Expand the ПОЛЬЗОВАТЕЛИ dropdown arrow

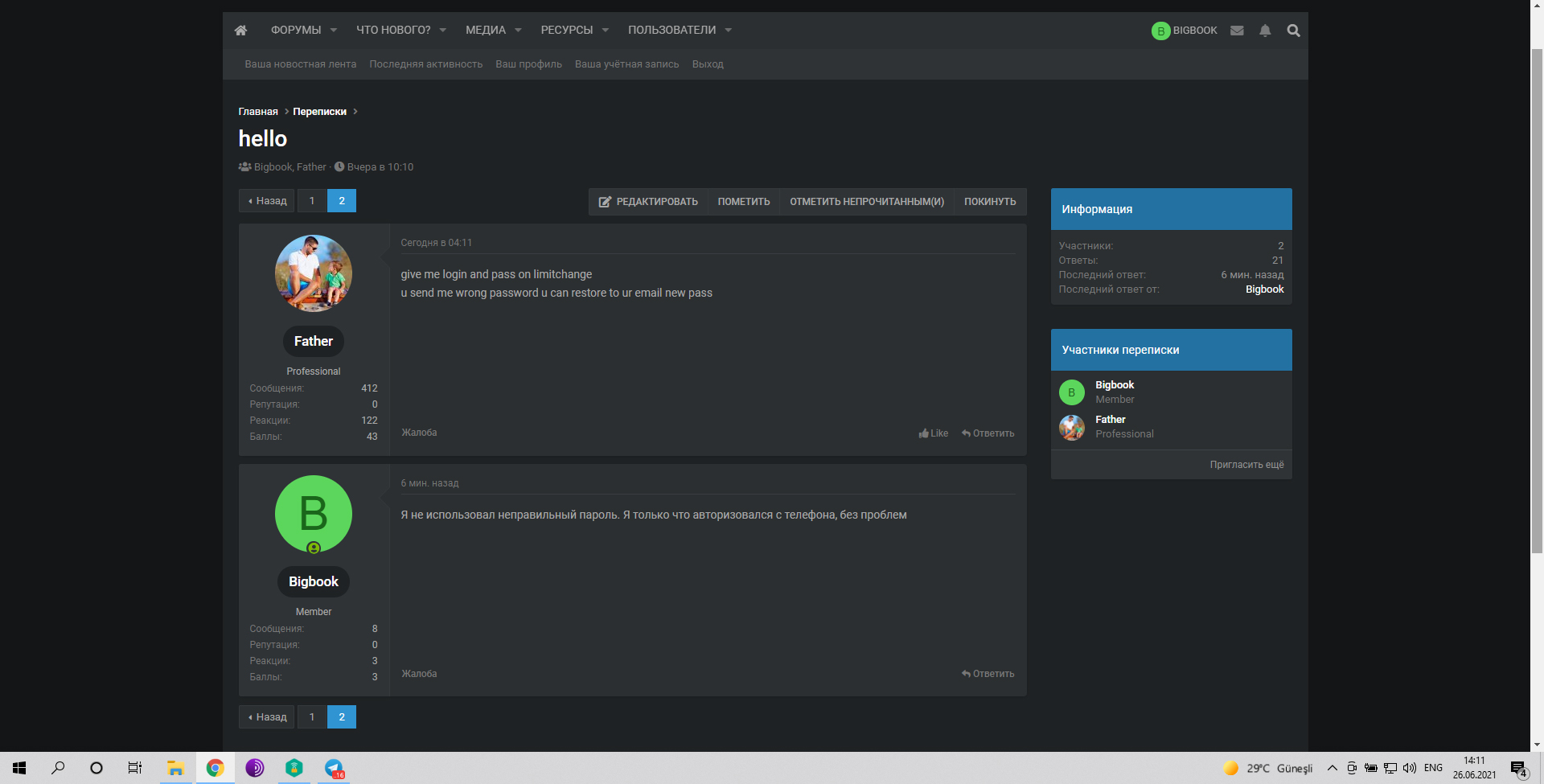click(729, 31)
